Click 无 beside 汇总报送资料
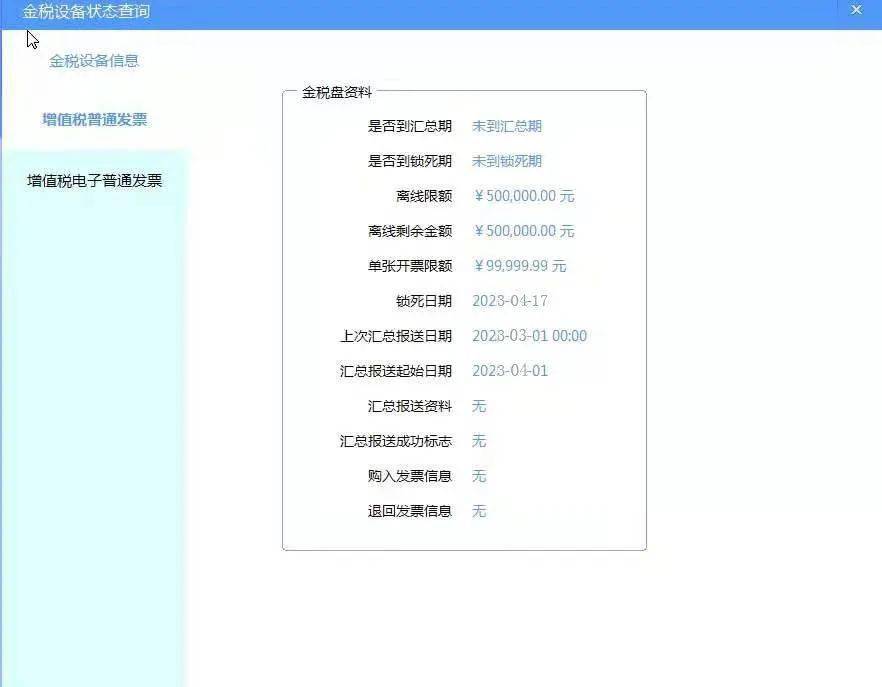This screenshot has width=882, height=687. (478, 406)
